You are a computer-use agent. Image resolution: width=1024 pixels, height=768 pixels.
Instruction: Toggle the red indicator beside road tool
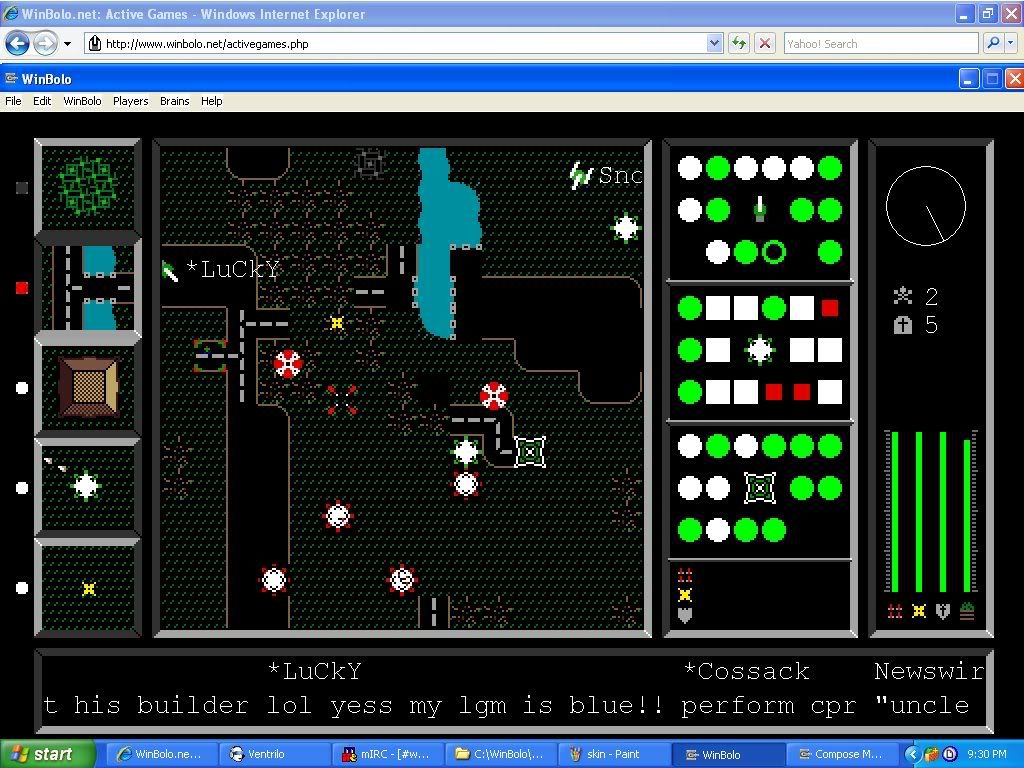(x=22, y=288)
